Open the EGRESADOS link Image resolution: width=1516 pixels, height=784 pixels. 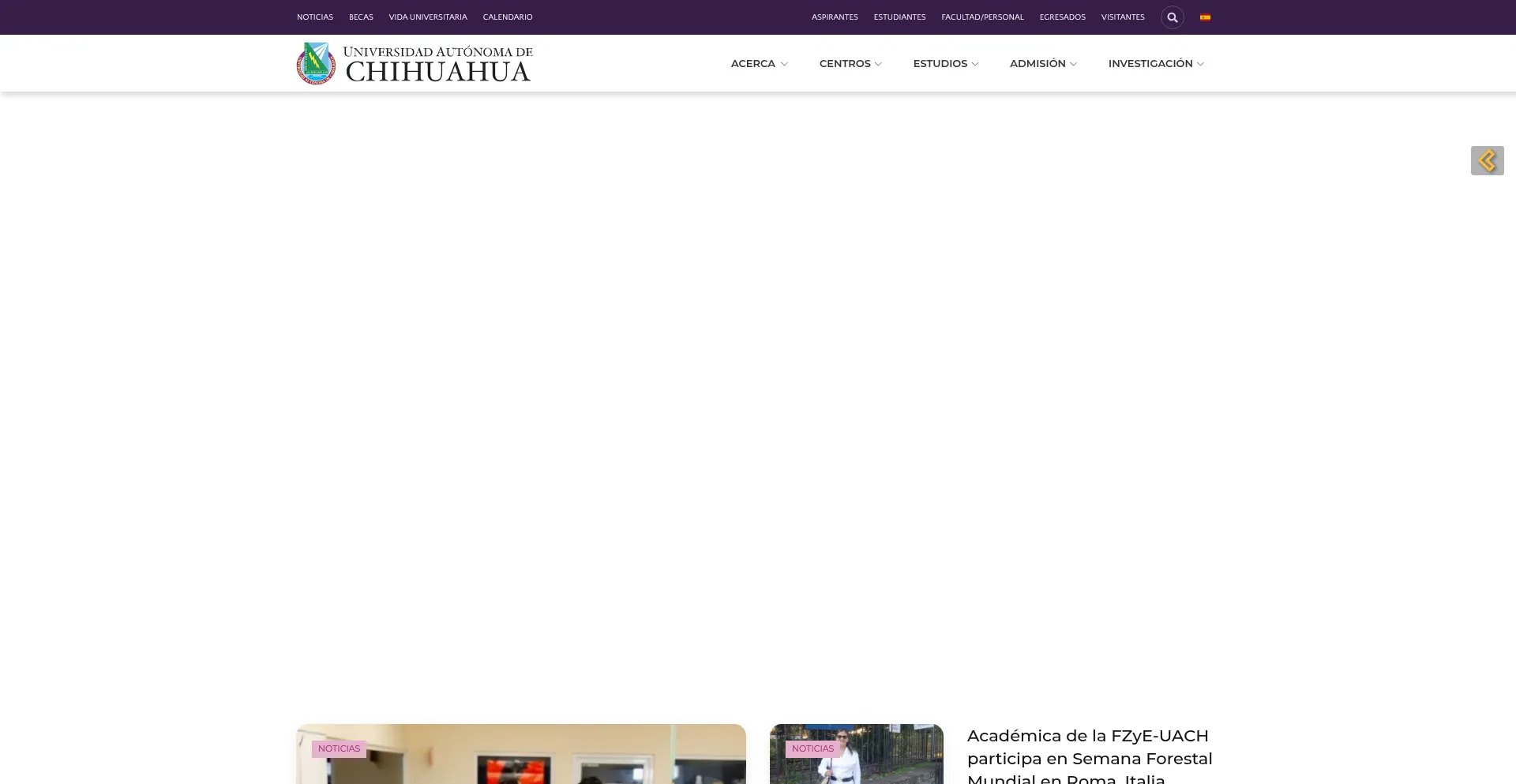click(1062, 17)
